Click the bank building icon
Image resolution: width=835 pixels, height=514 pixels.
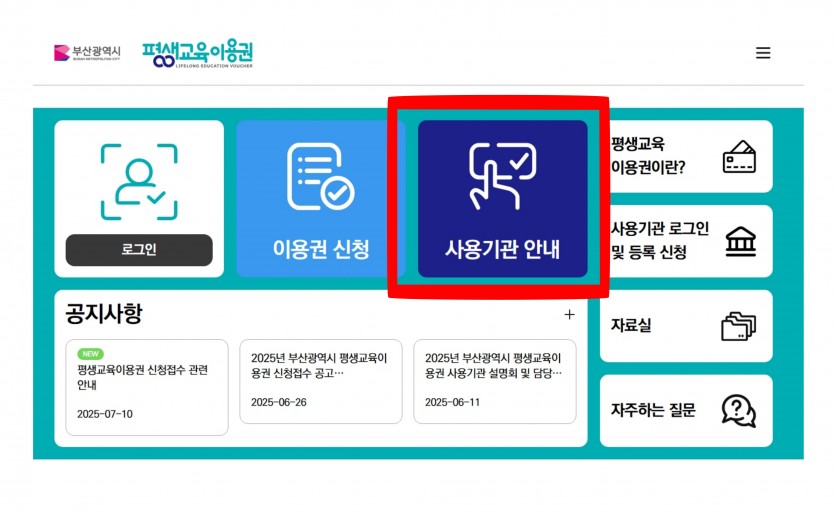tap(741, 241)
